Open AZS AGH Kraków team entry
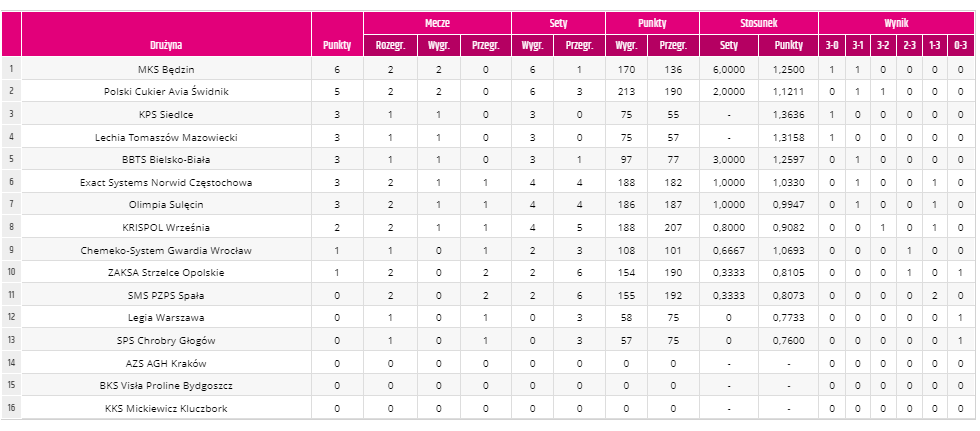The height and width of the screenshot is (431, 980). (x=166, y=363)
